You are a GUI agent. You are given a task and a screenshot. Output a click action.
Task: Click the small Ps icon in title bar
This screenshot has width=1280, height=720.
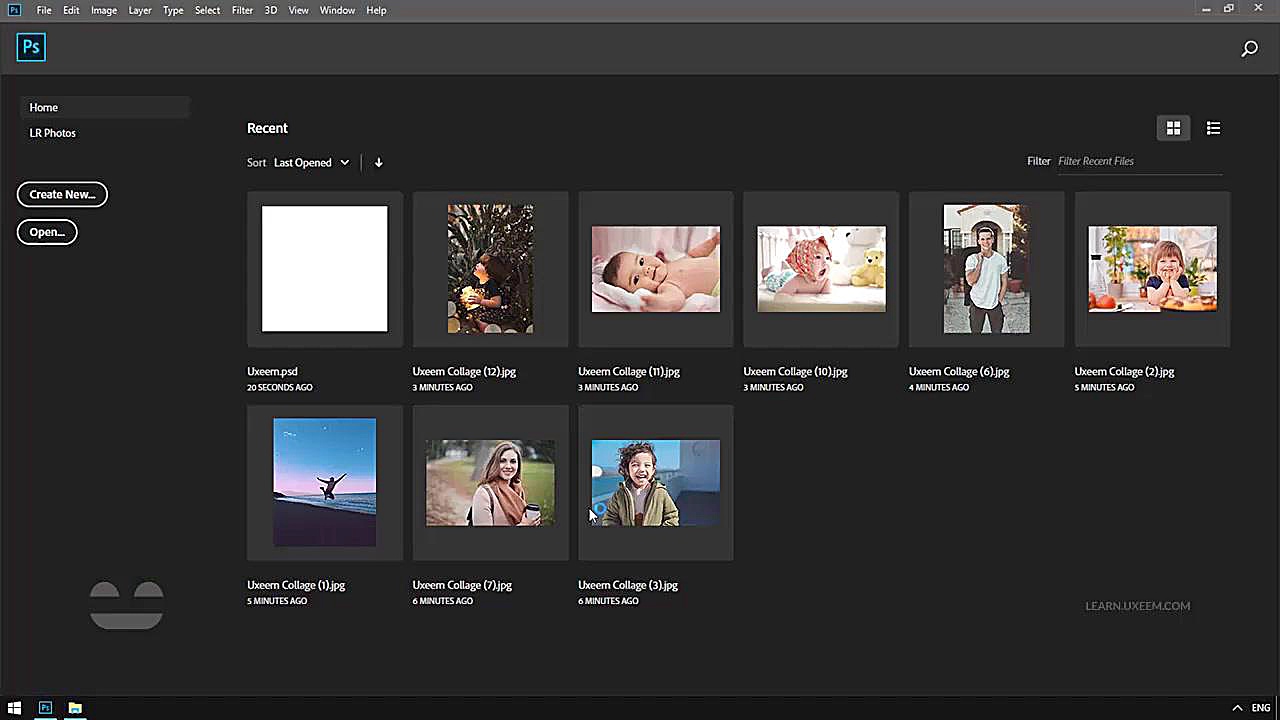(14, 10)
